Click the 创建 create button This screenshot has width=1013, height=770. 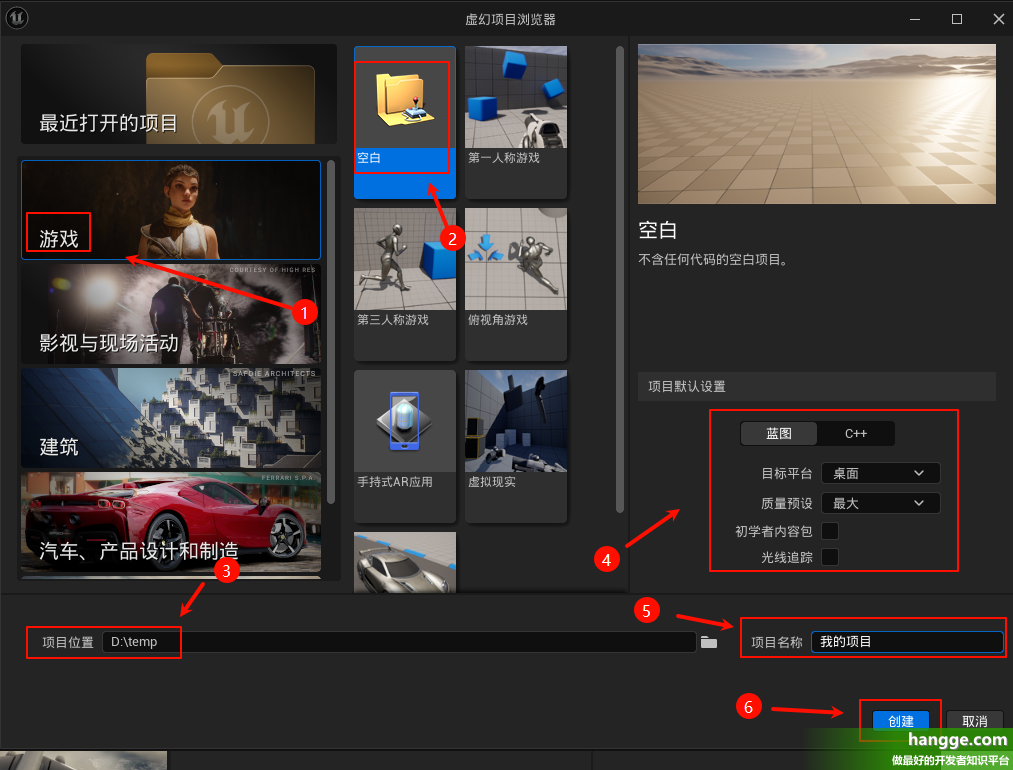900,721
